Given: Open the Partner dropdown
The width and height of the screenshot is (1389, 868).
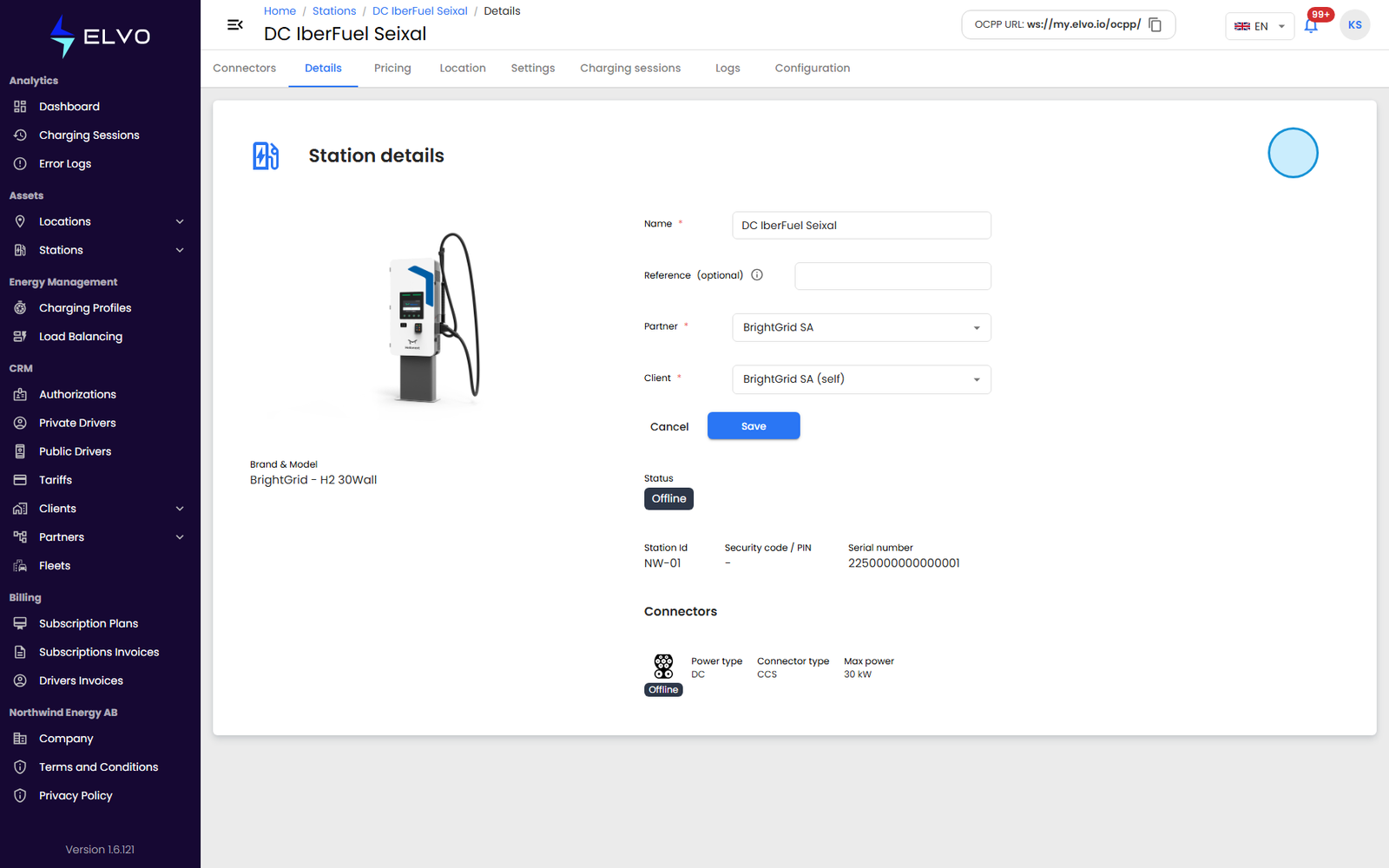Looking at the screenshot, I should 861,327.
